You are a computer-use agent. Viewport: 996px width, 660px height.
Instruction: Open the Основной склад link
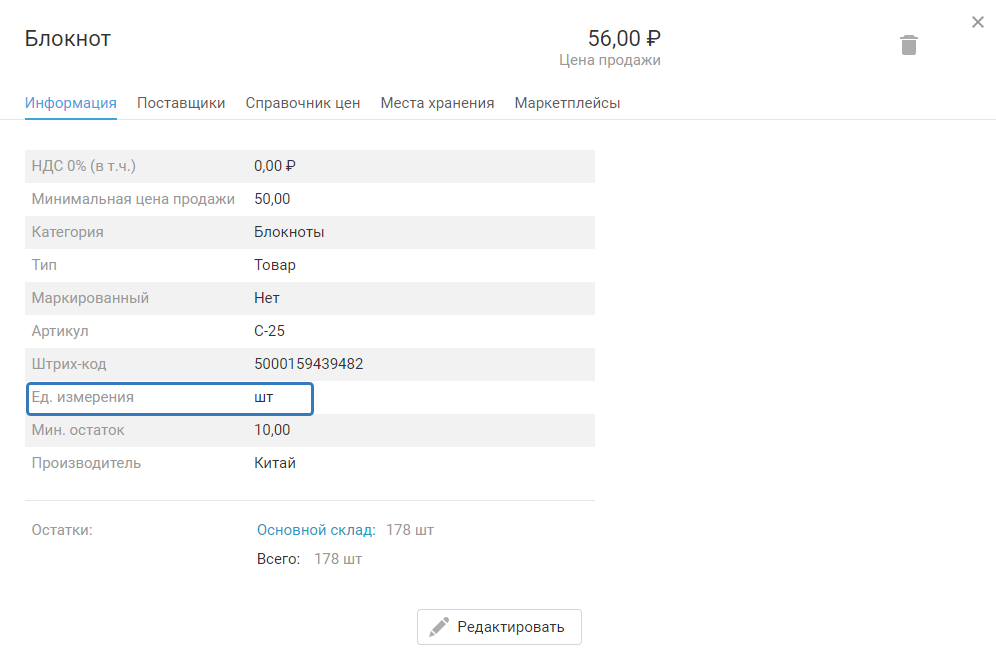pyautogui.click(x=316, y=530)
